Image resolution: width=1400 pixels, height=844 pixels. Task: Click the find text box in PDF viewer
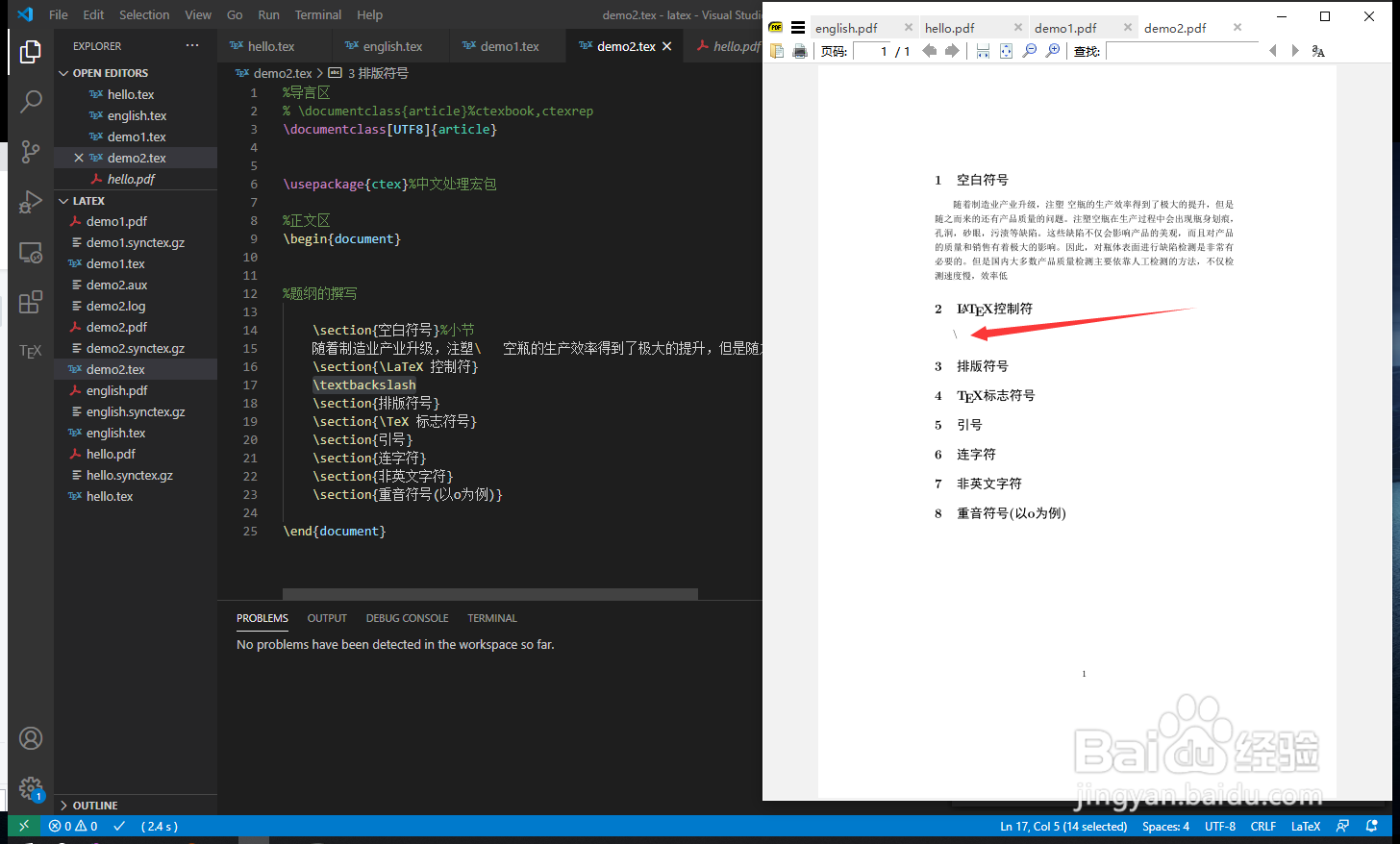(1182, 51)
